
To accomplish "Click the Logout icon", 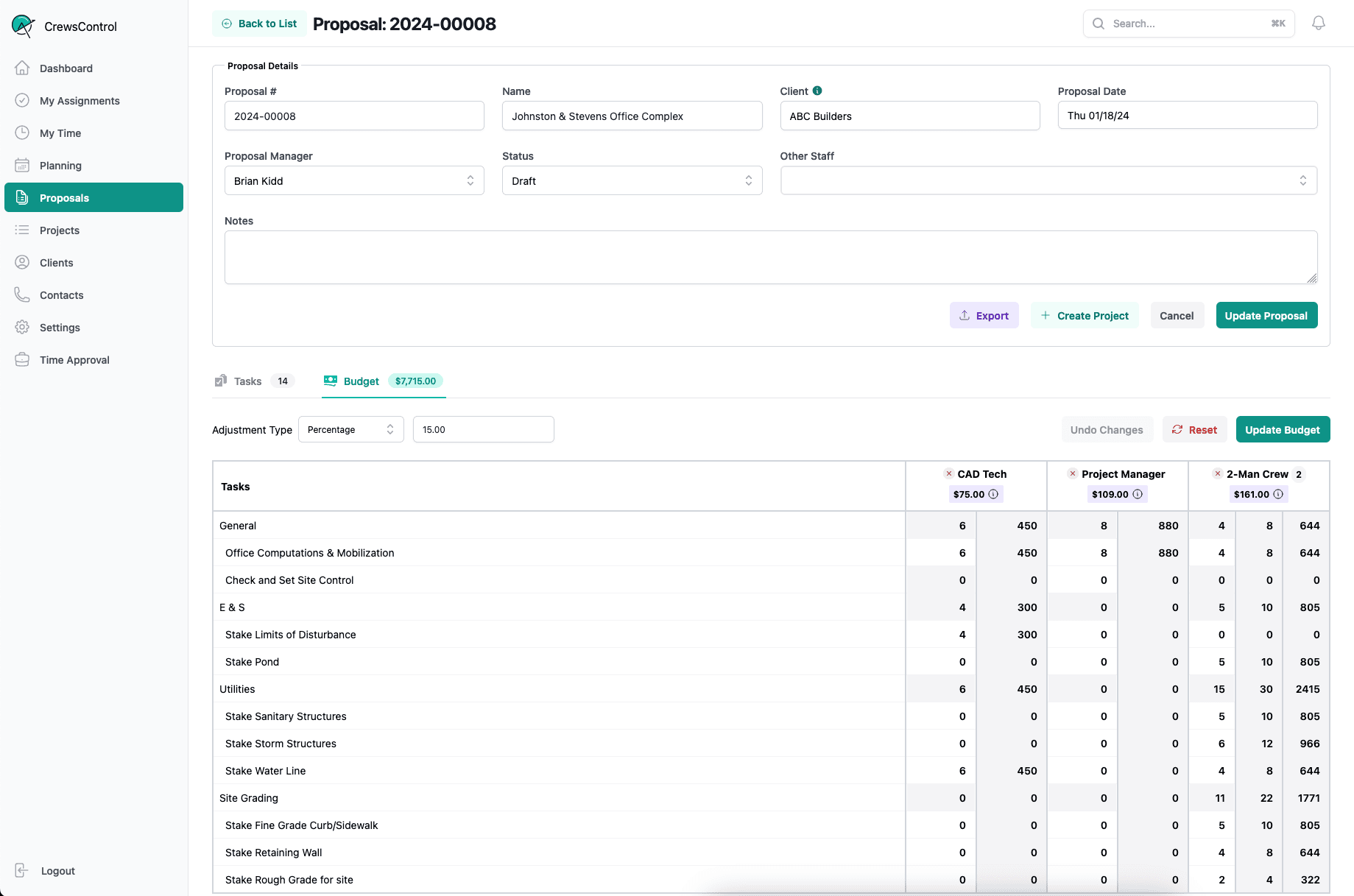I will 22,870.
